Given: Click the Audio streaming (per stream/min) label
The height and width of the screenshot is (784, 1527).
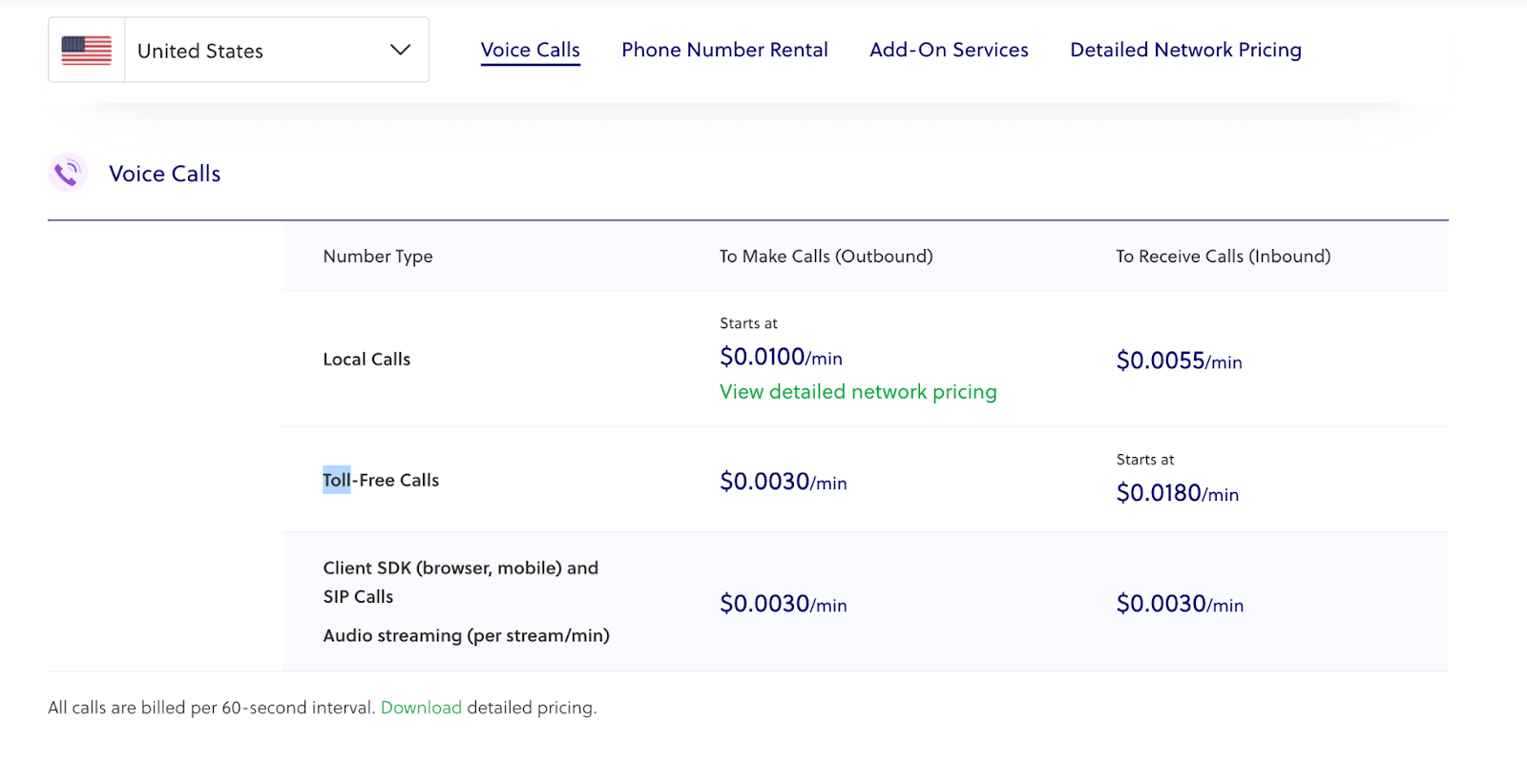Looking at the screenshot, I should pos(466,636).
